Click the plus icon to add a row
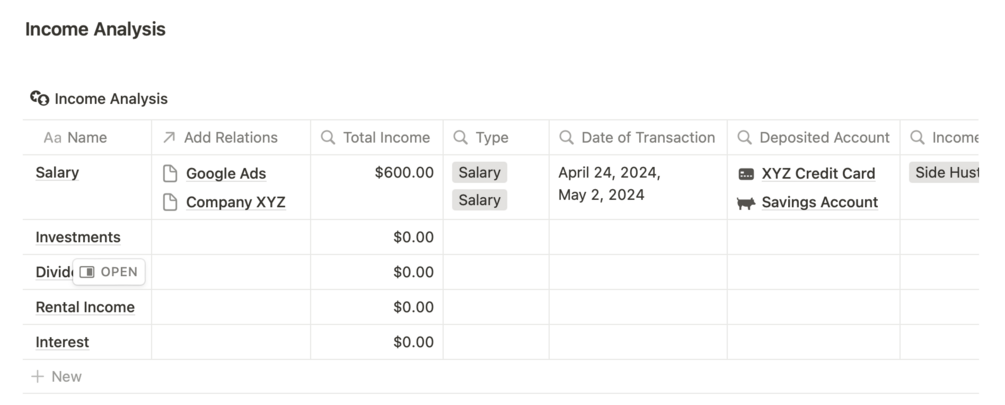1005x405 pixels. coord(38,377)
